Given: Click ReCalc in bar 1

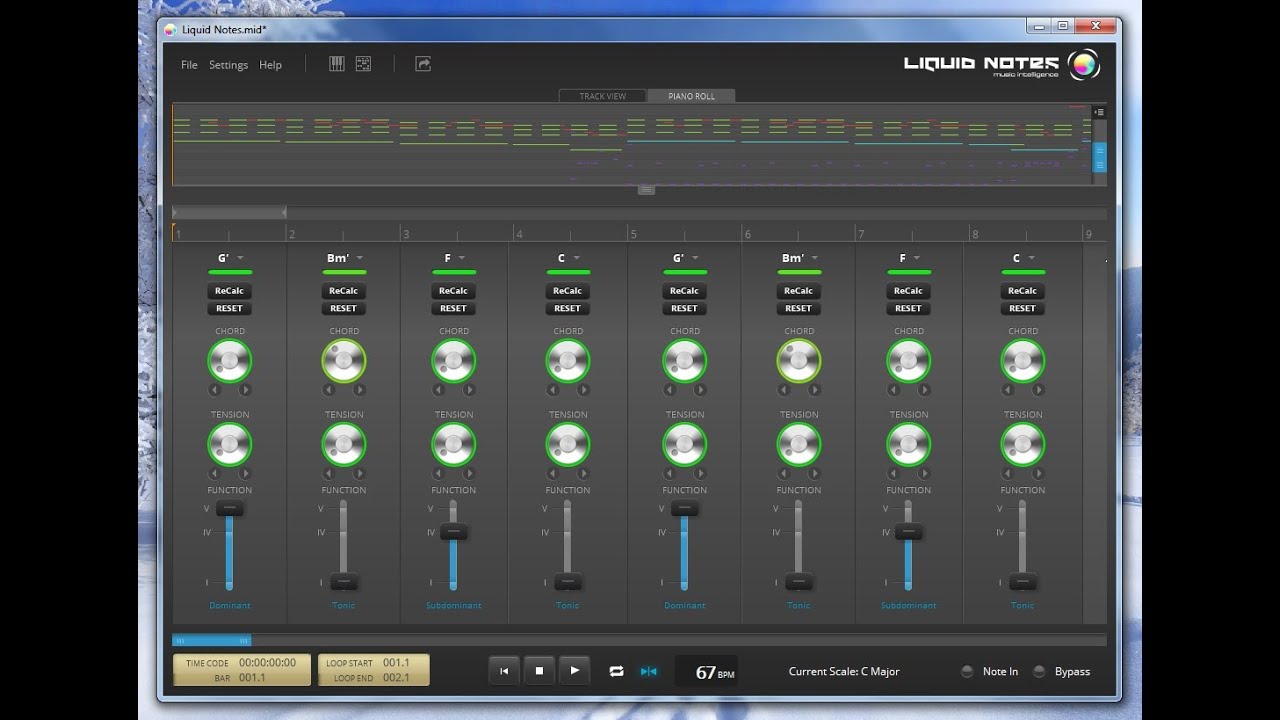Looking at the screenshot, I should pyautogui.click(x=230, y=291).
